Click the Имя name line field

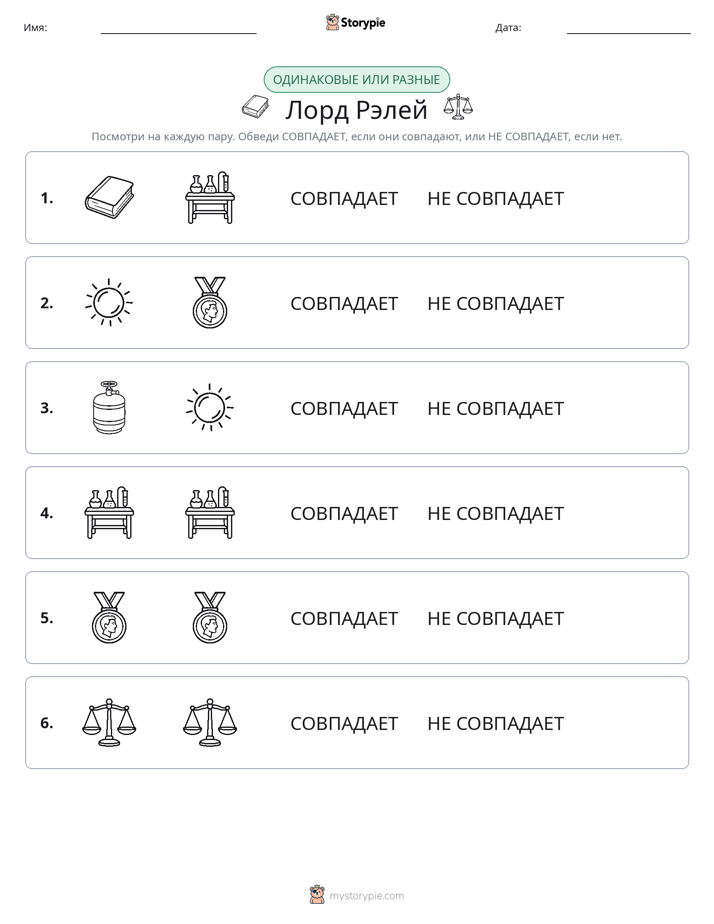coord(178,28)
